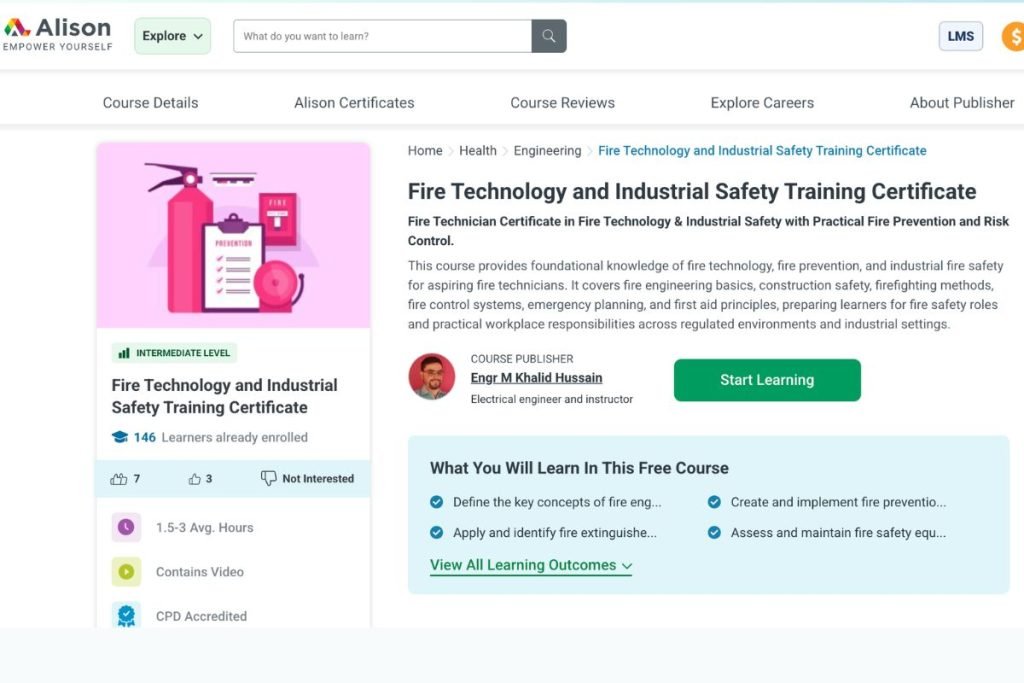Viewport: 1024px width, 683px height.
Task: Switch to Course Details tab
Action: coord(150,103)
